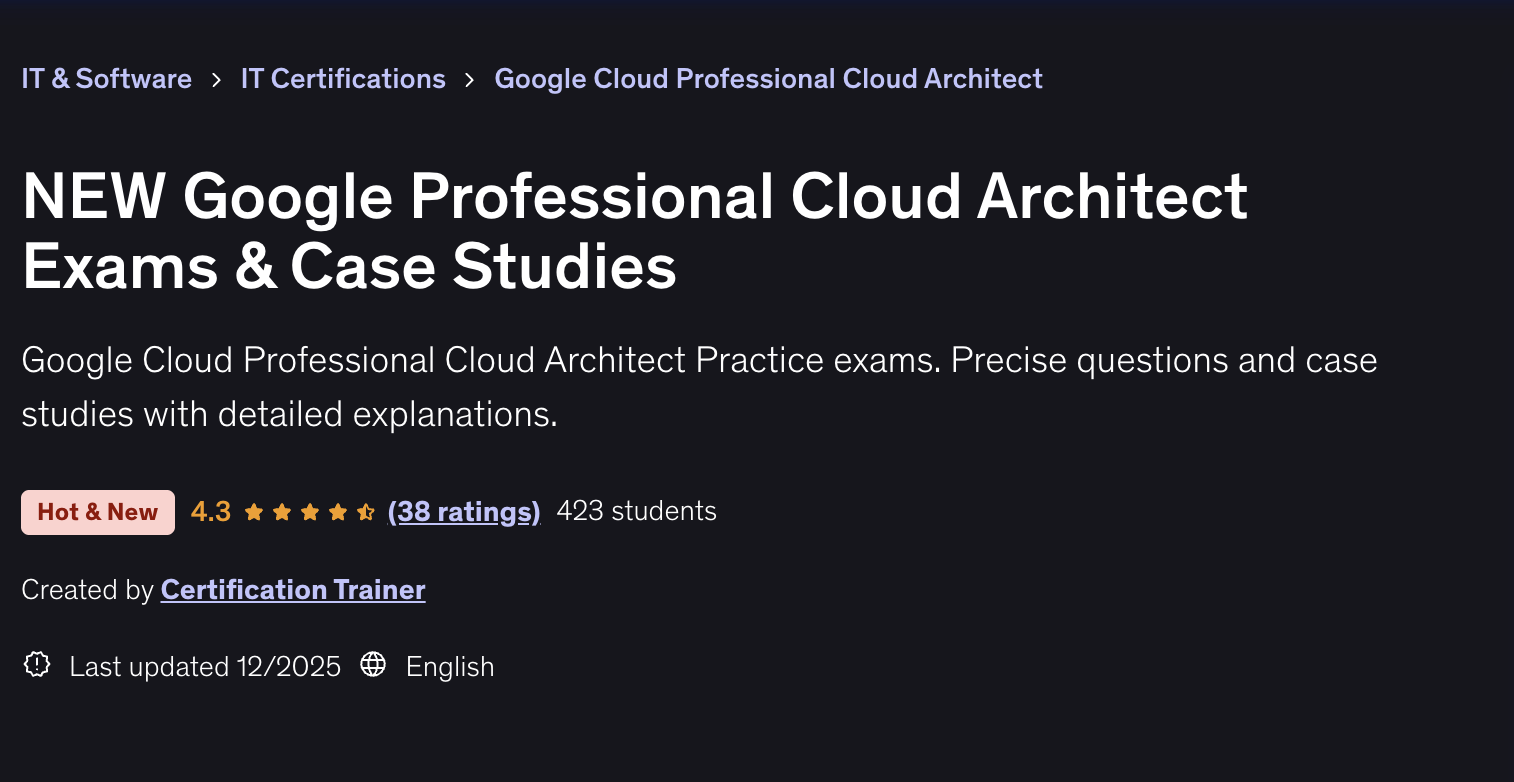Click the globe language icon
This screenshot has width=1514, height=782.
(373, 664)
